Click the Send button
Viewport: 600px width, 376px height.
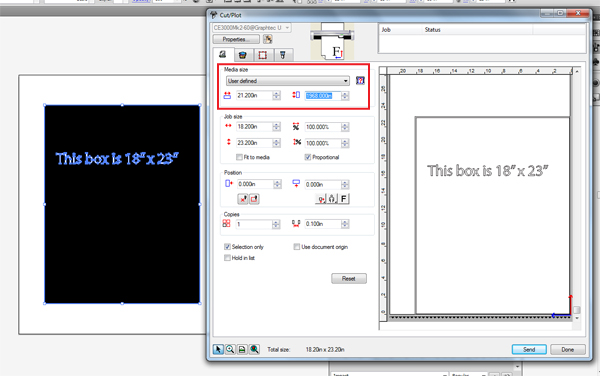tap(529, 350)
